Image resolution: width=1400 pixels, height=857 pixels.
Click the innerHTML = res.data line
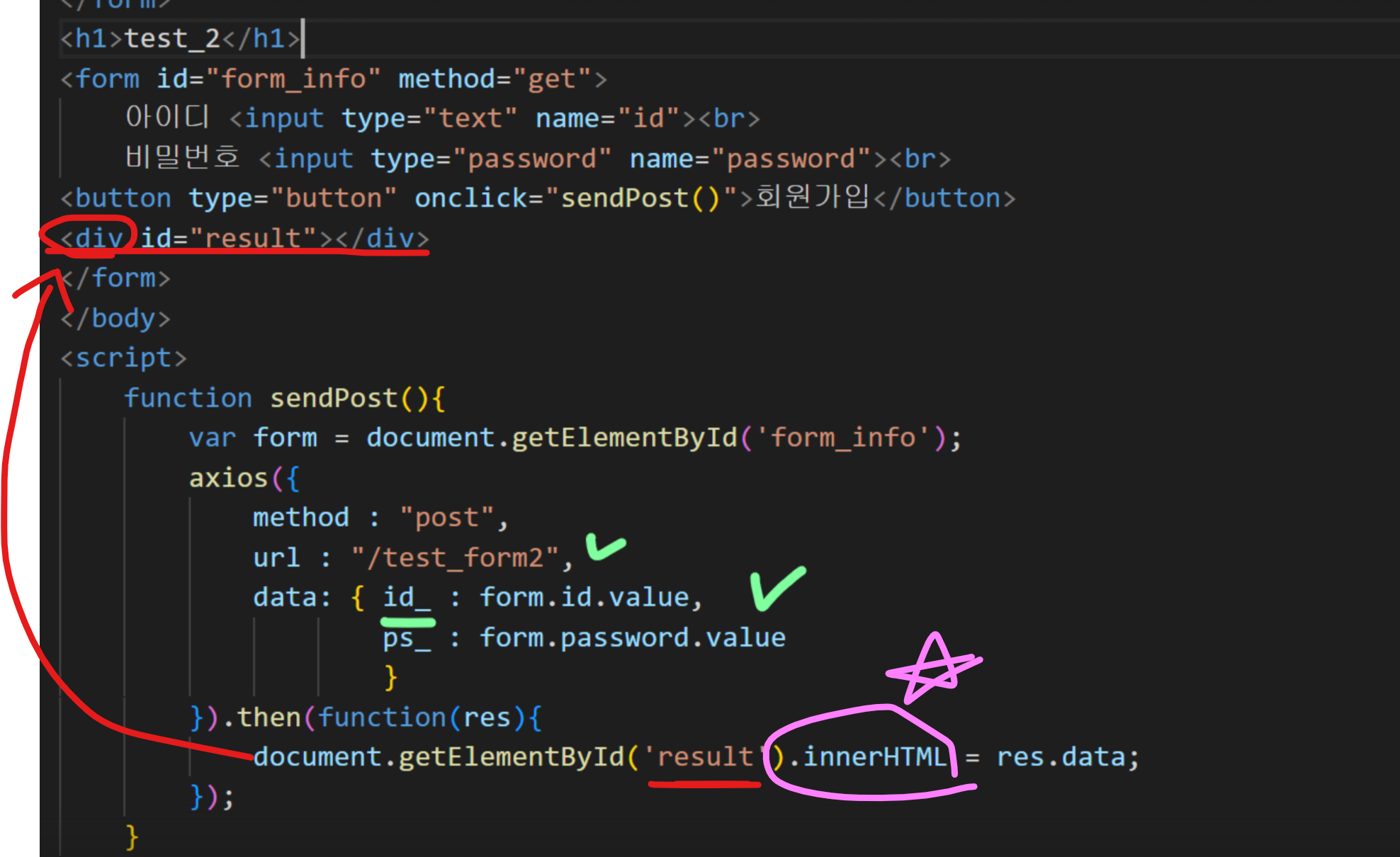coord(696,757)
